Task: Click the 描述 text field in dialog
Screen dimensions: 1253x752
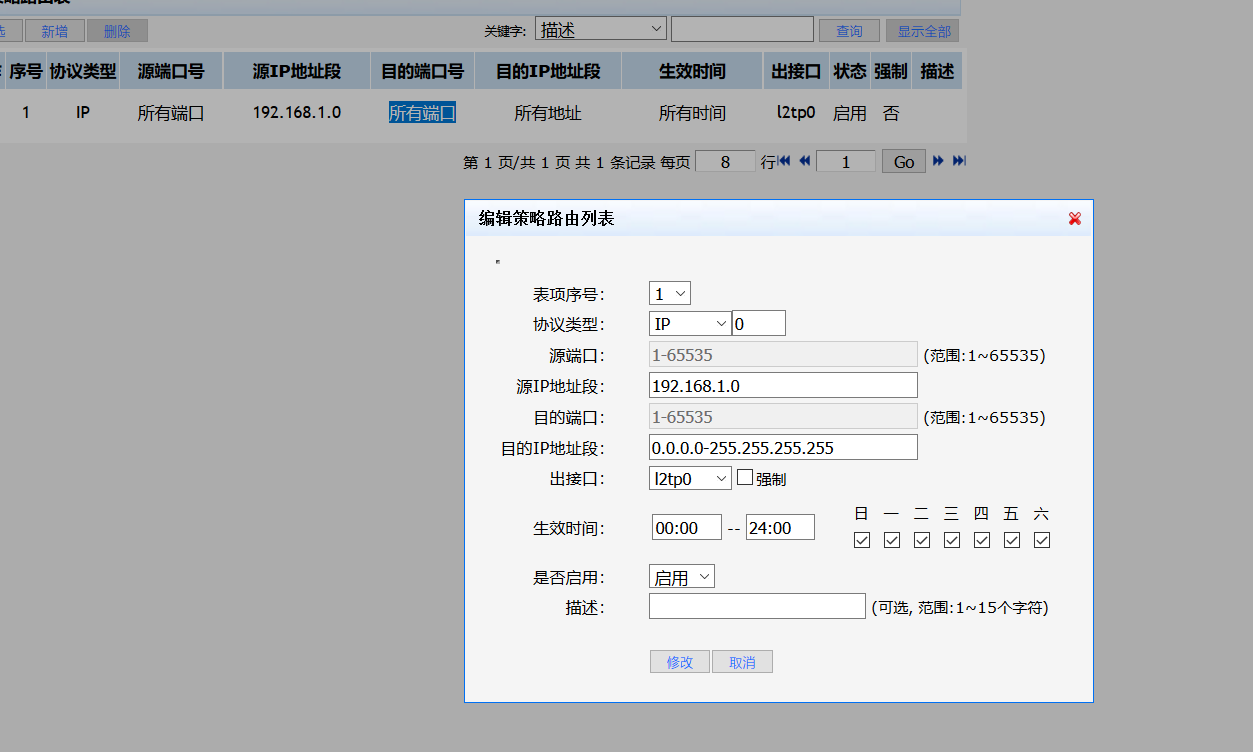Action: (x=757, y=607)
